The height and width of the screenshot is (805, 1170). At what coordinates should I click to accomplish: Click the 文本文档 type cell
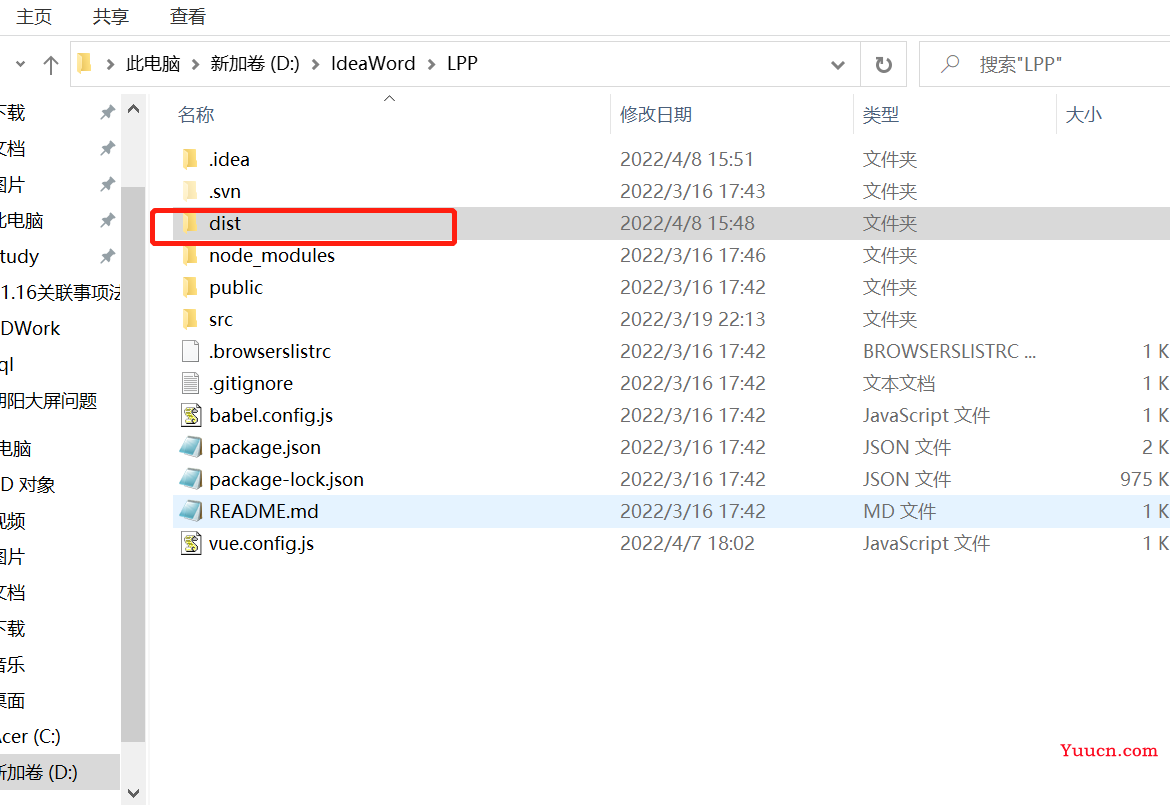[x=899, y=383]
